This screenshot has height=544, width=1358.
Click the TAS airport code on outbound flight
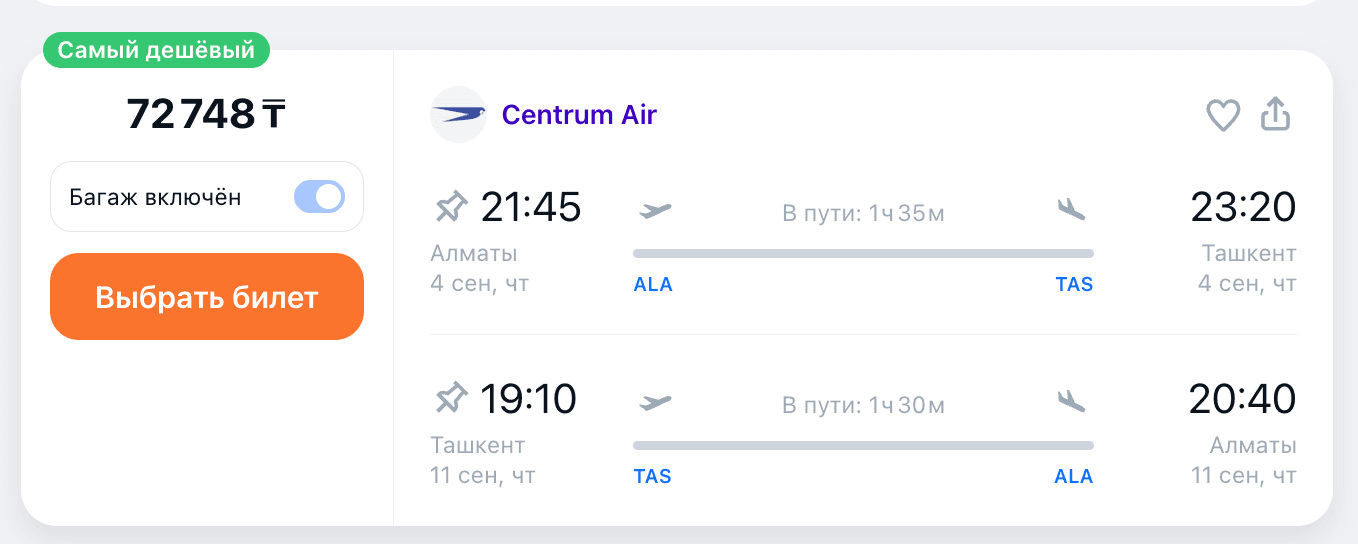coord(1074,285)
